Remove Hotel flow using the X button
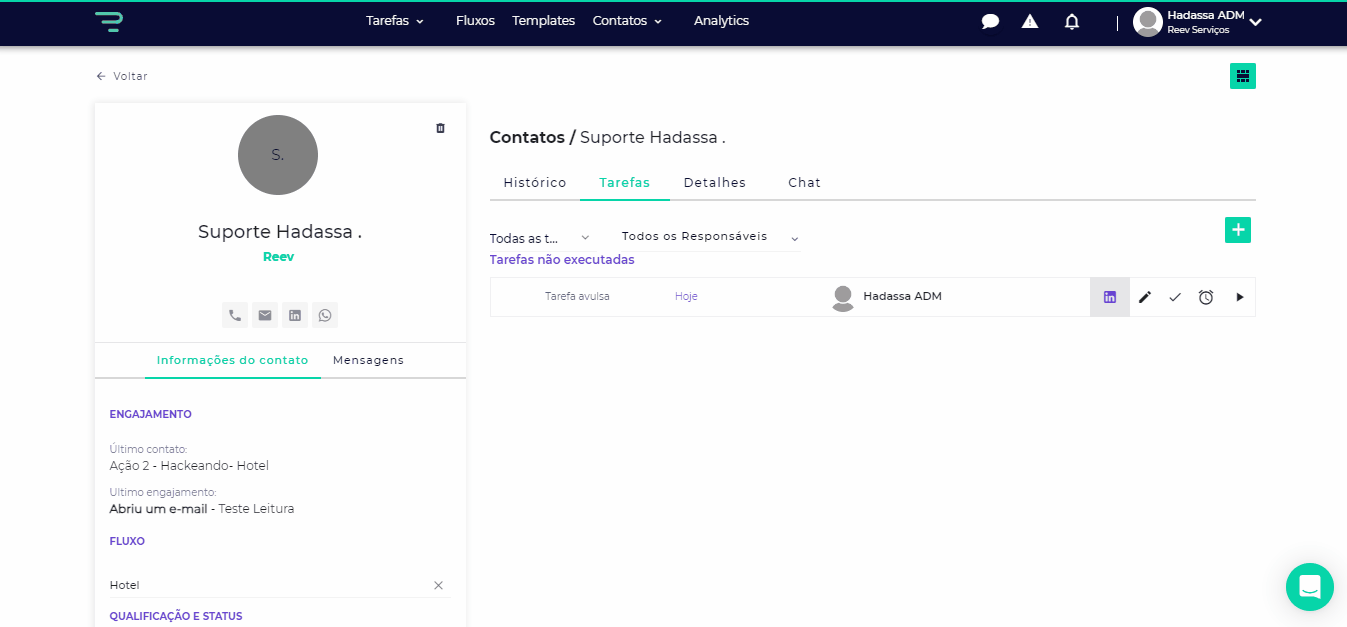 click(438, 585)
